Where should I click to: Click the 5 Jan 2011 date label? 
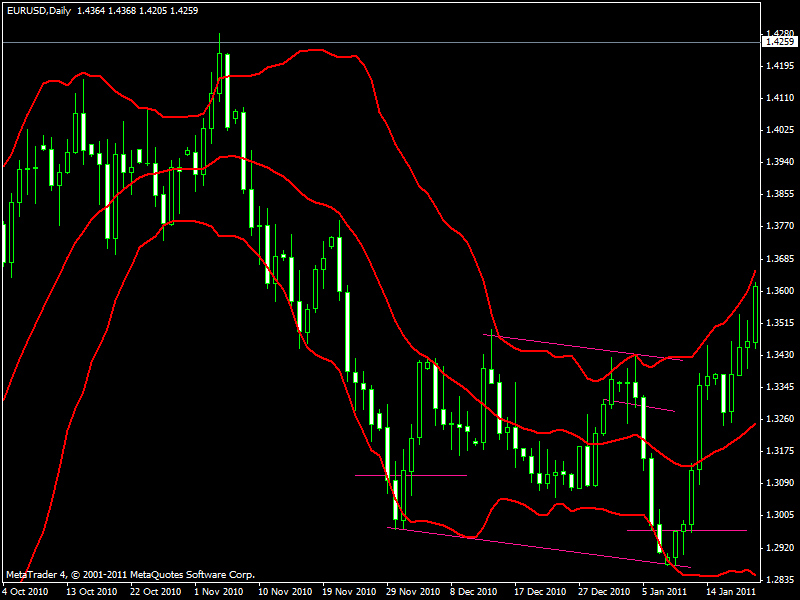[665, 591]
